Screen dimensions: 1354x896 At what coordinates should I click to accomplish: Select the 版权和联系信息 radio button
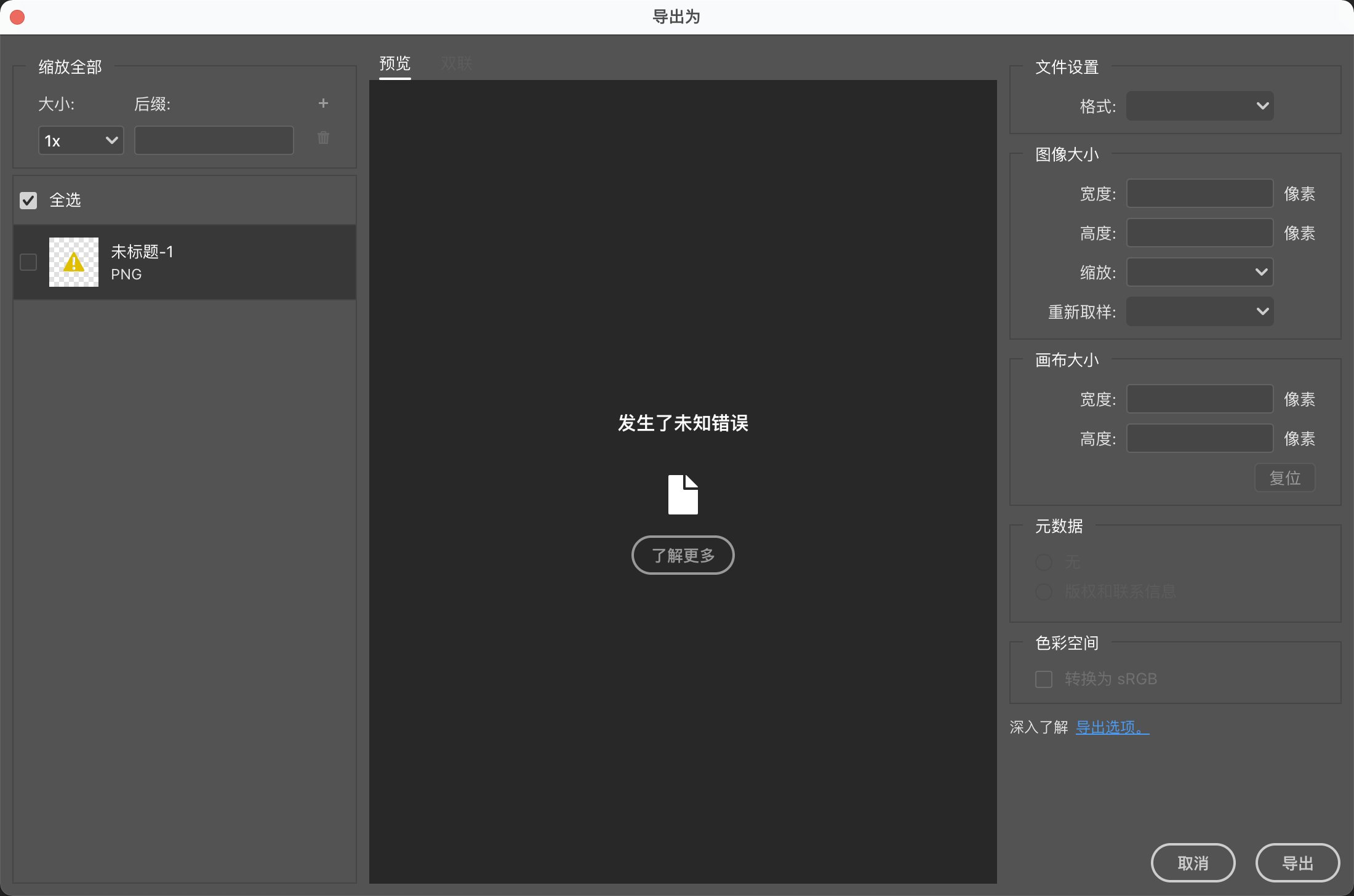1043,591
